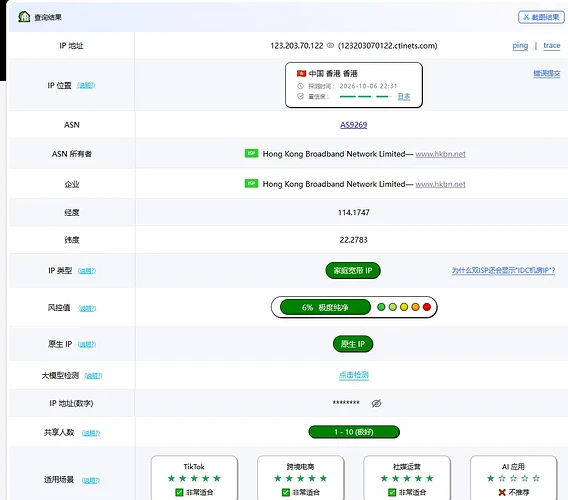
Task: Click 点击检测 to run model detection
Action: (354, 375)
